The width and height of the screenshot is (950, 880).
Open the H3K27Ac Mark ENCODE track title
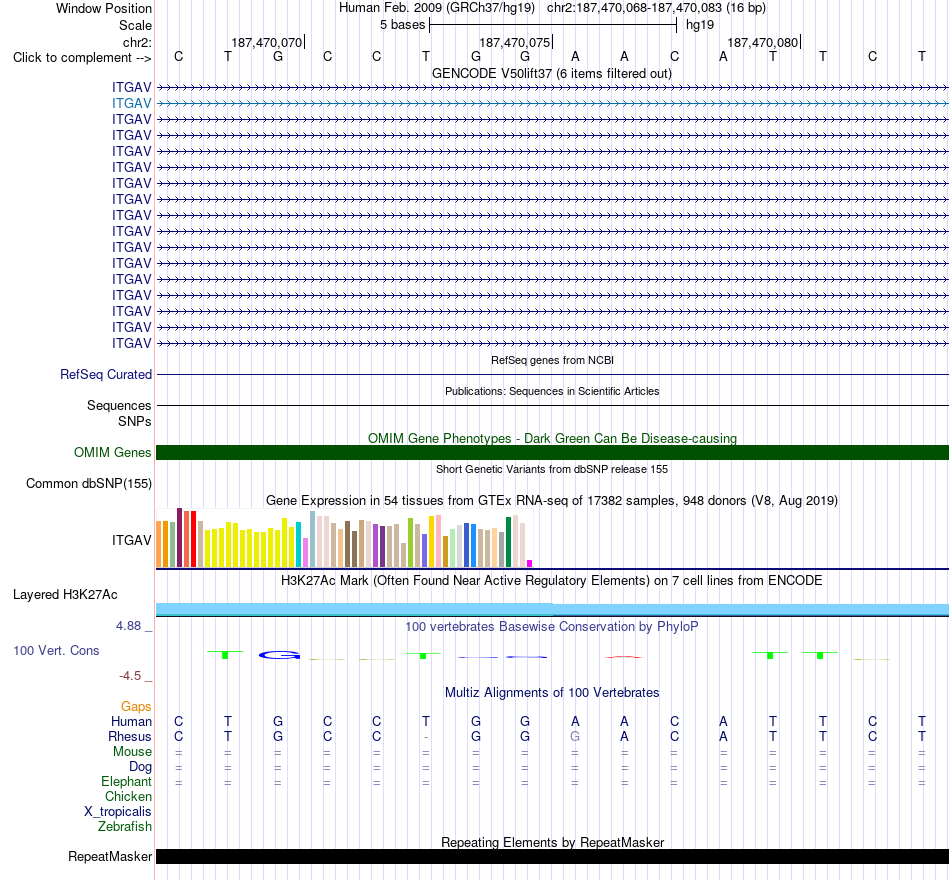point(551,581)
